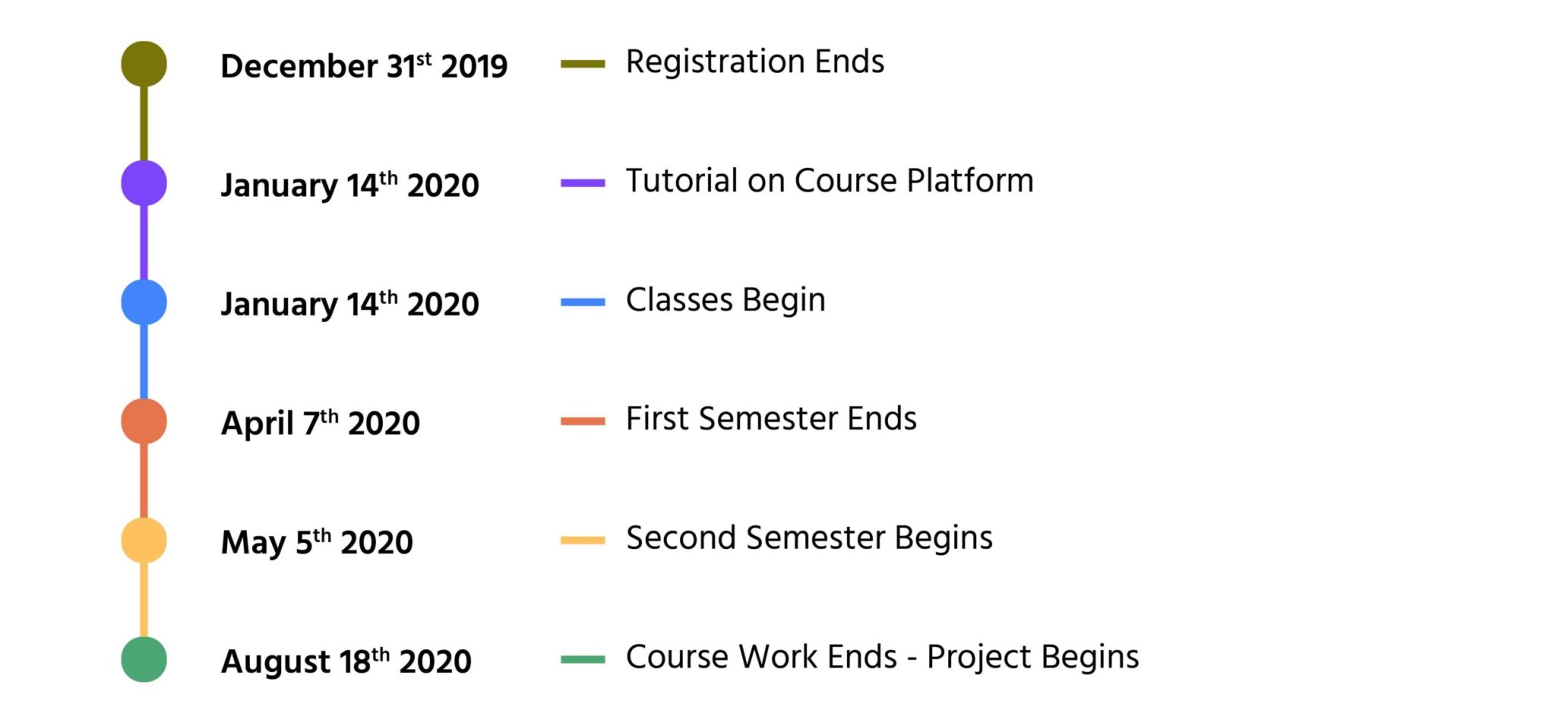Viewport: 1568px width, 726px height.
Task: Click the yellow Second Semester Begins circle
Action: coord(144,541)
